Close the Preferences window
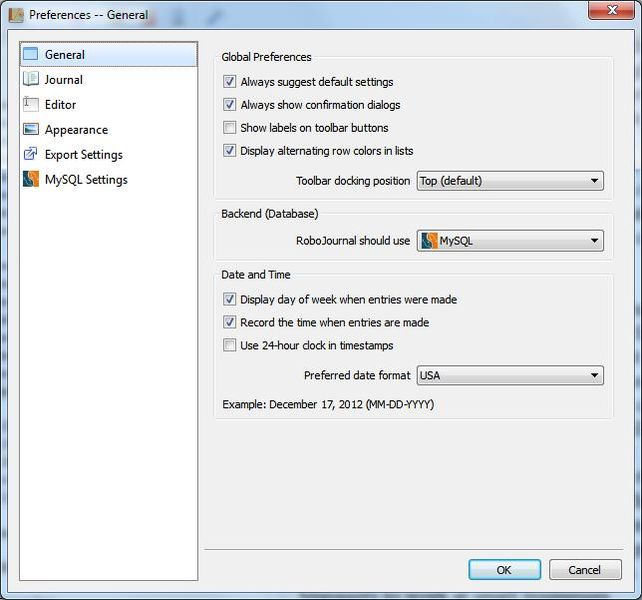The width and height of the screenshot is (642, 600). coord(611,10)
